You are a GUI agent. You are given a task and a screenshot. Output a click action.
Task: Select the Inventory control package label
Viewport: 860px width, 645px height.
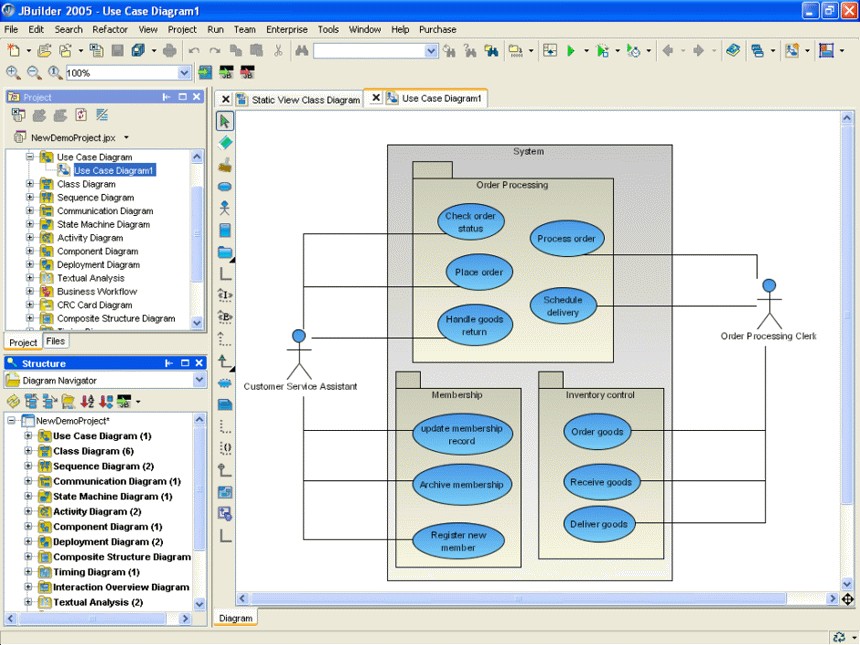(x=600, y=395)
